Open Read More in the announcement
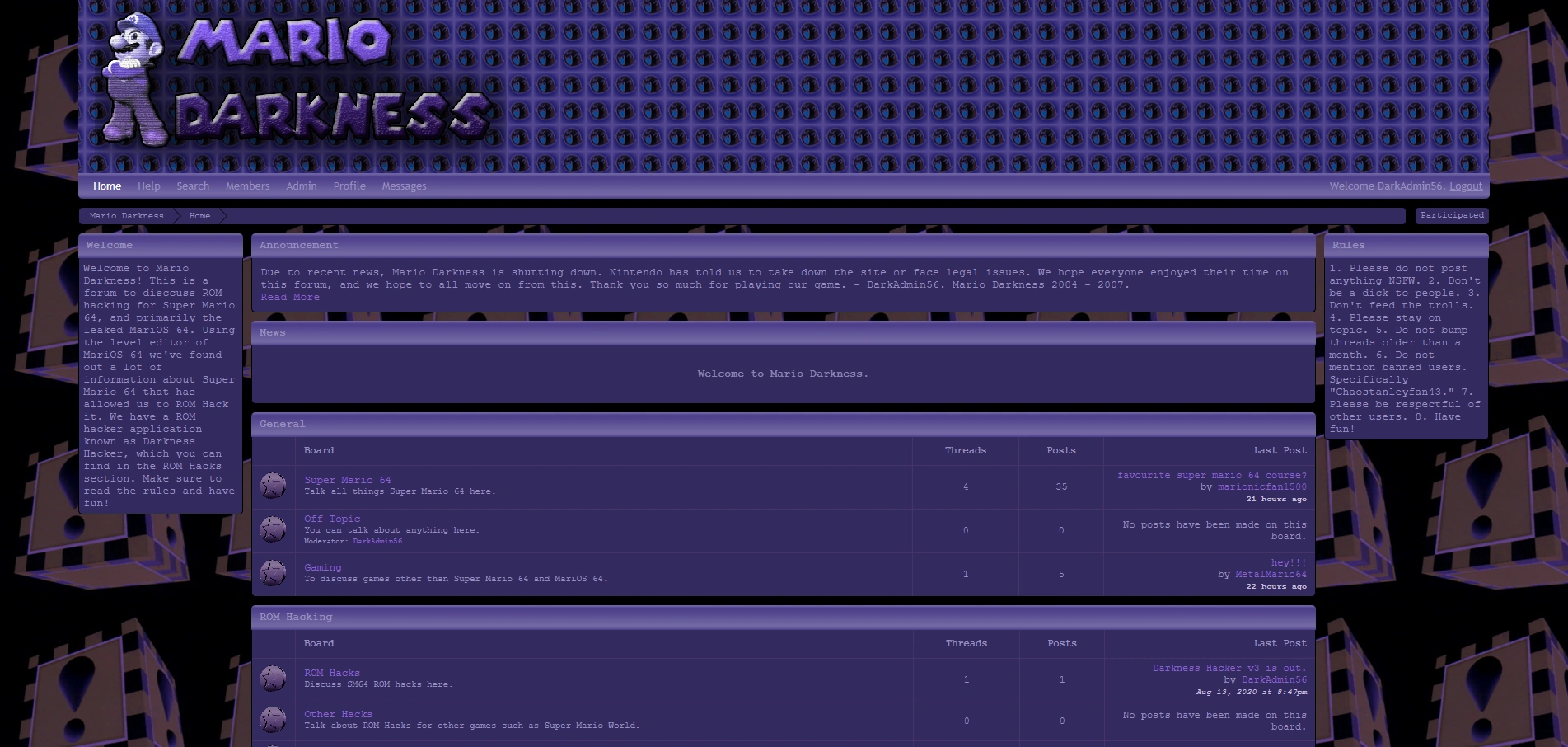This screenshot has height=747, width=1568. click(290, 298)
